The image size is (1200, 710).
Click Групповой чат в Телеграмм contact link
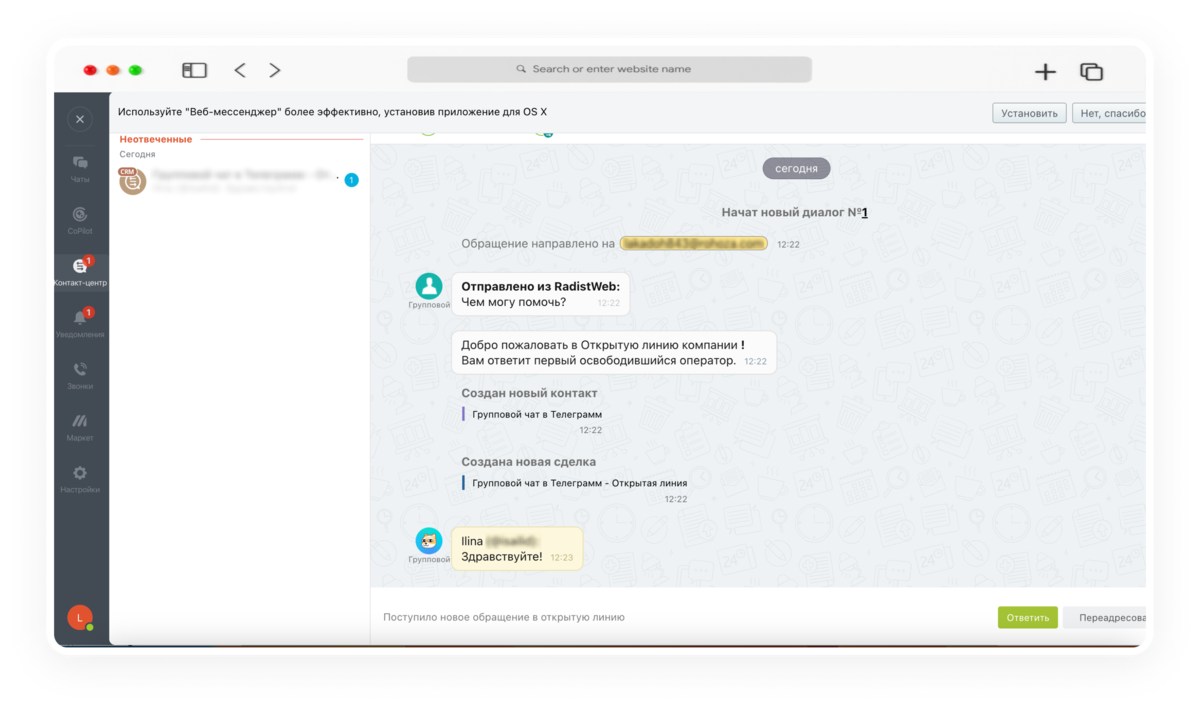tap(537, 414)
